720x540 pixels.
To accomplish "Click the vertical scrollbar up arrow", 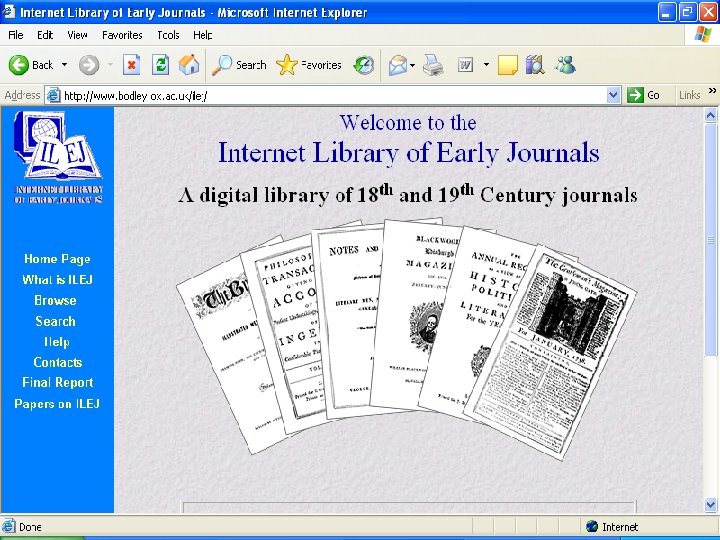I will pyautogui.click(x=710, y=115).
